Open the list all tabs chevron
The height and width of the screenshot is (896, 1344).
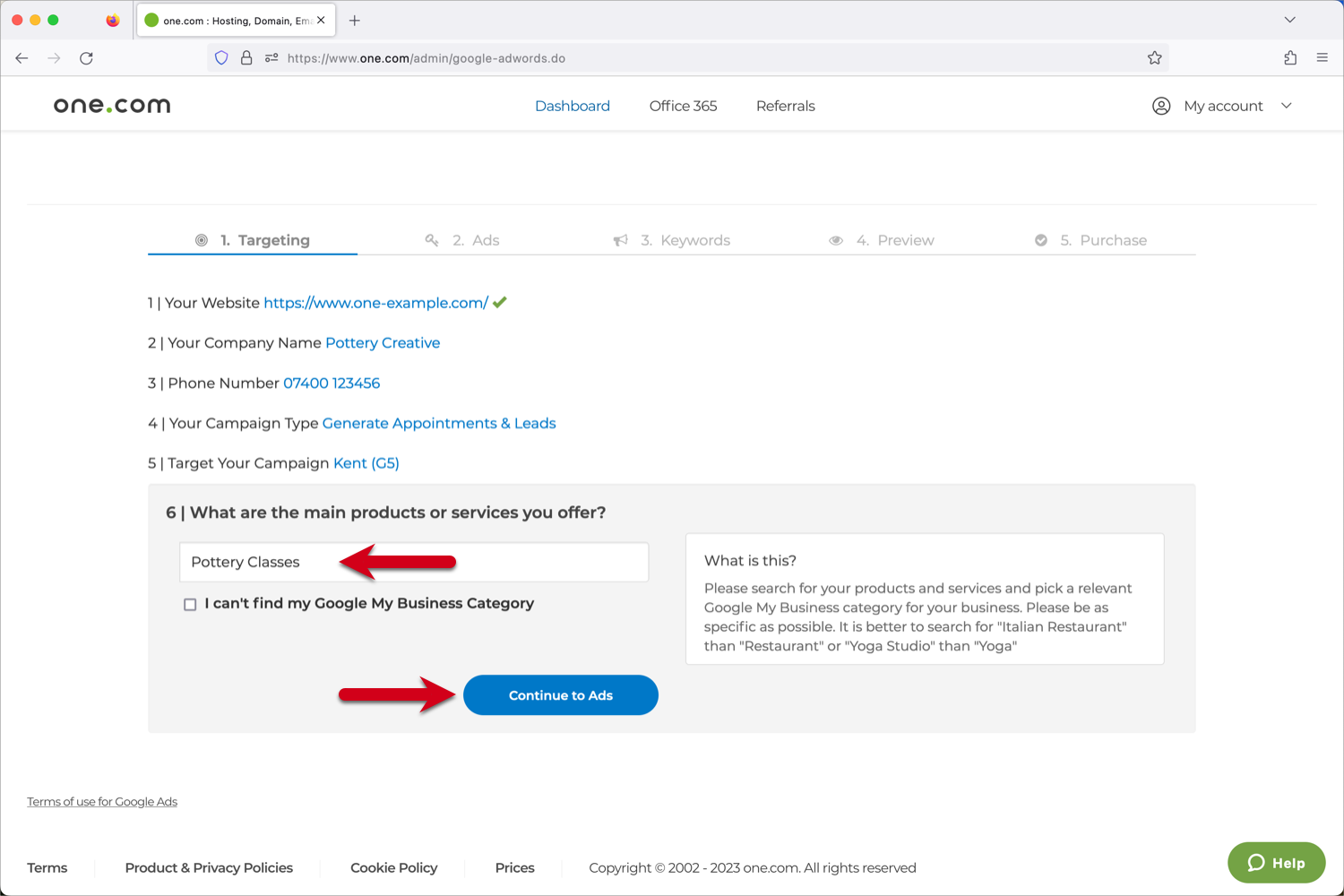[x=1289, y=19]
